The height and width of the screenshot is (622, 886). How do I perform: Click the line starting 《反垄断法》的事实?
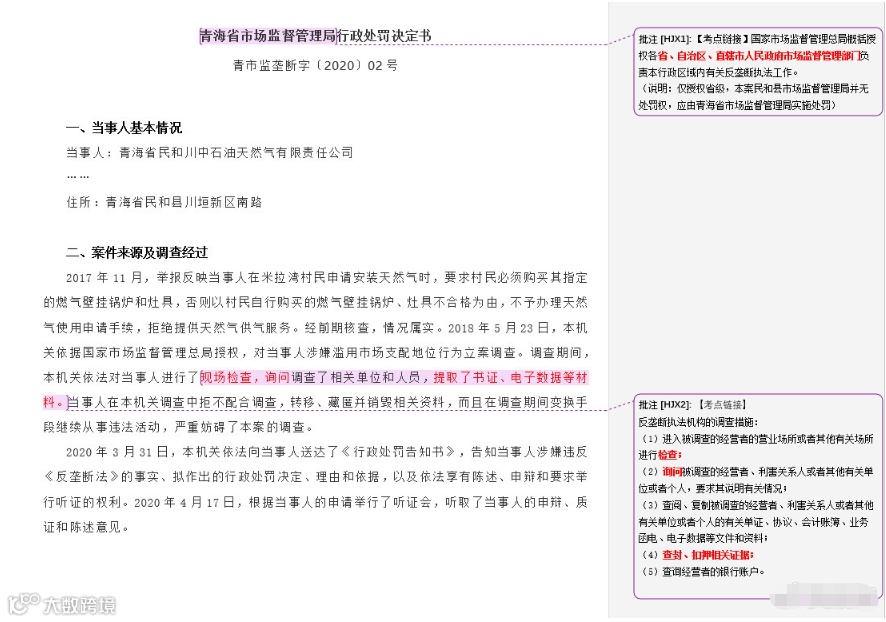[316, 477]
